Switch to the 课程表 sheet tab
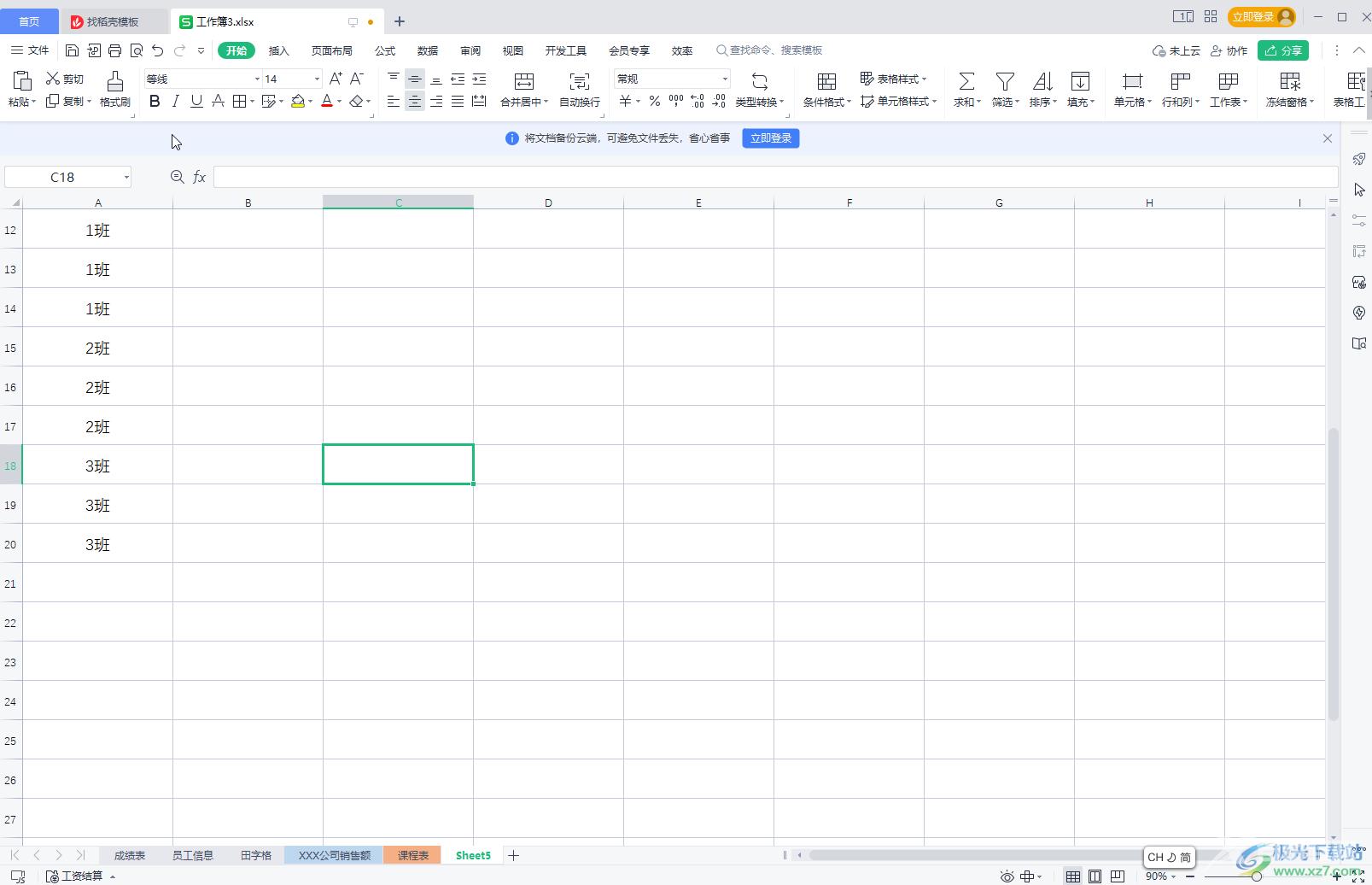Screen dimensions: 1372x885 pos(413,855)
